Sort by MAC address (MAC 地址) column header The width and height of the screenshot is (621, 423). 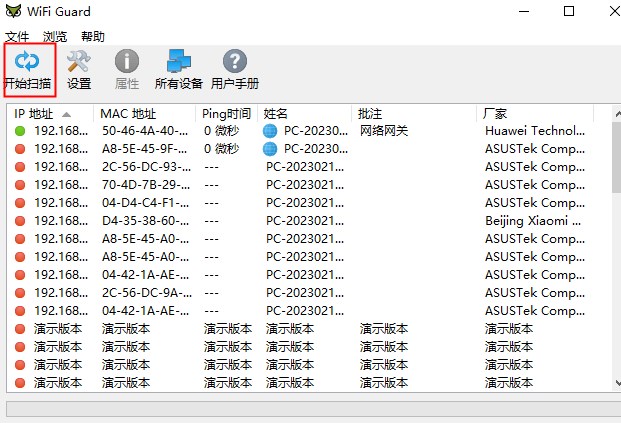[128, 114]
